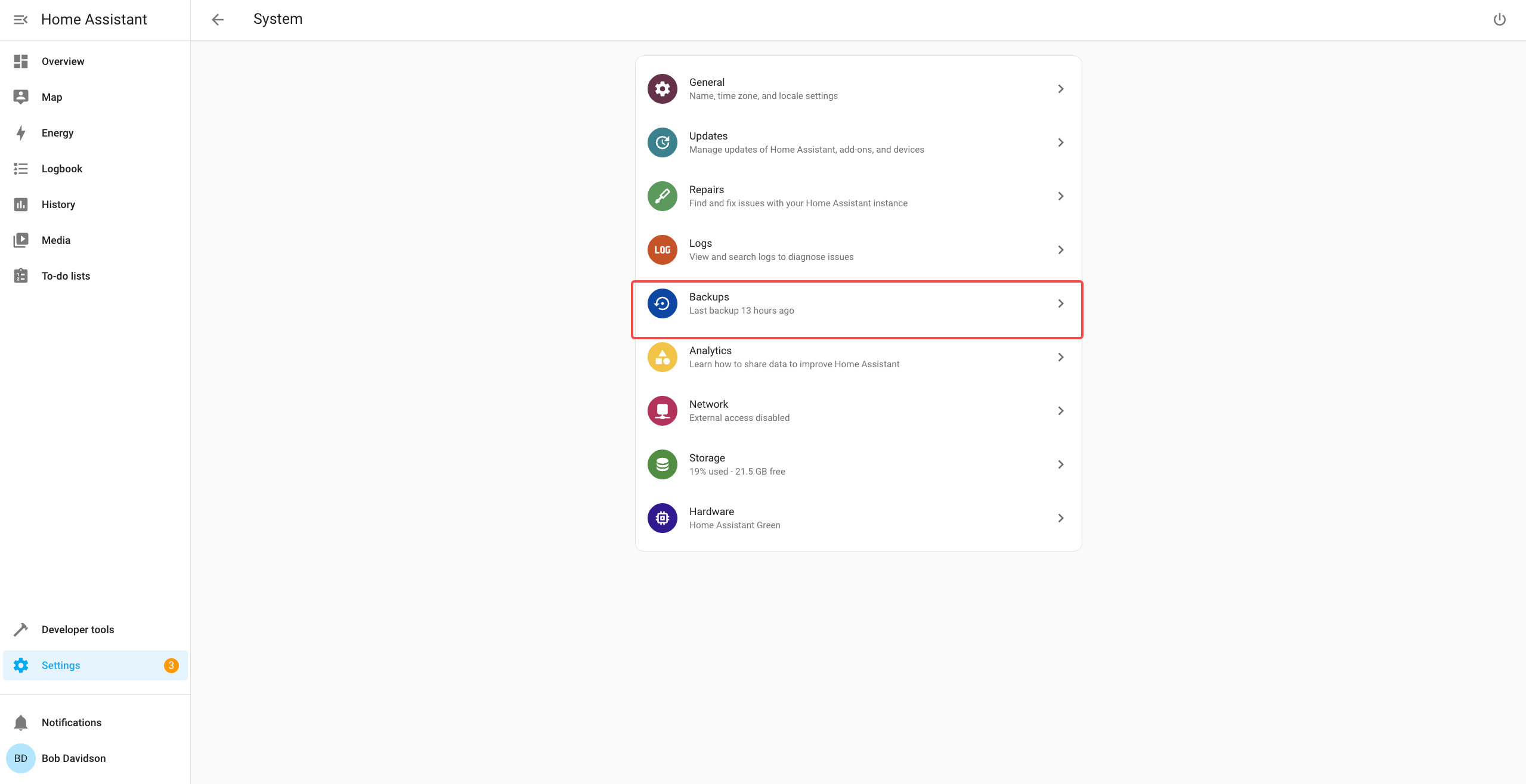This screenshot has height=784, width=1526.
Task: Open Developer tools from the sidebar
Action: coord(95,630)
